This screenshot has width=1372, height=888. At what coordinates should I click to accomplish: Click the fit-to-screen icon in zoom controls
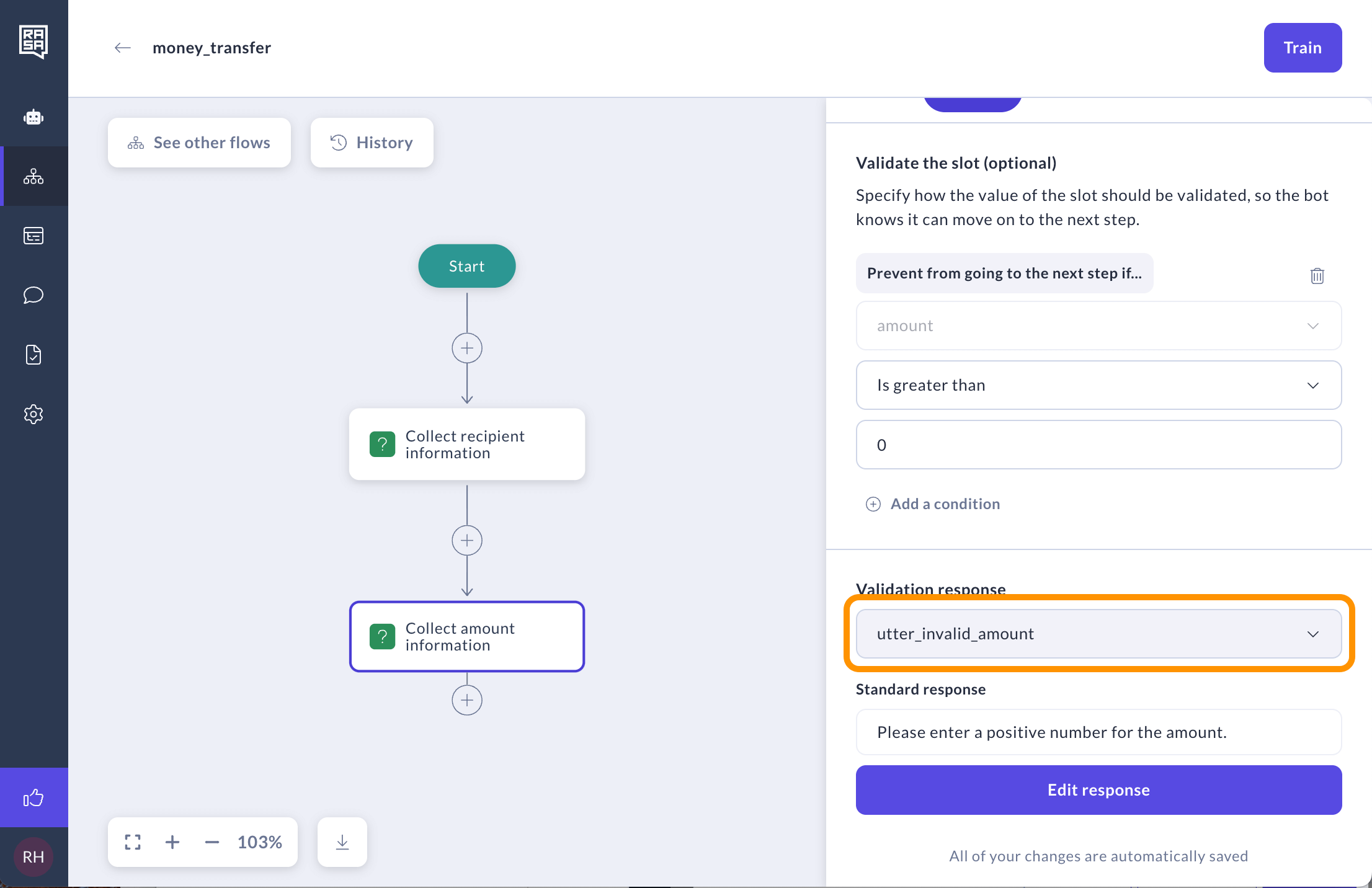[133, 842]
